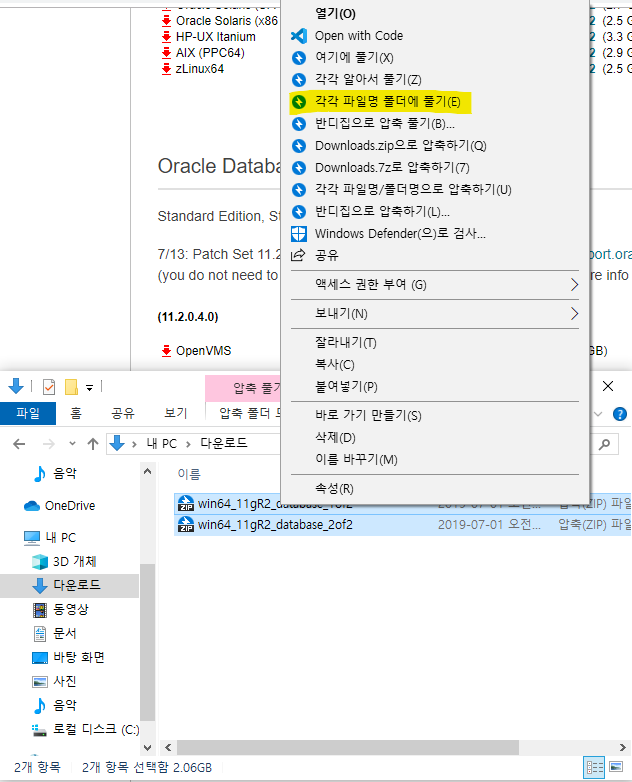
Task: Click the search magnifier icon in Explorer
Action: click(x=605, y=444)
